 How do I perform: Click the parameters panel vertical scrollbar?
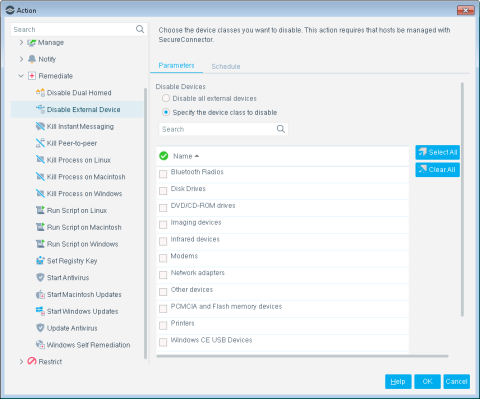coord(462,199)
